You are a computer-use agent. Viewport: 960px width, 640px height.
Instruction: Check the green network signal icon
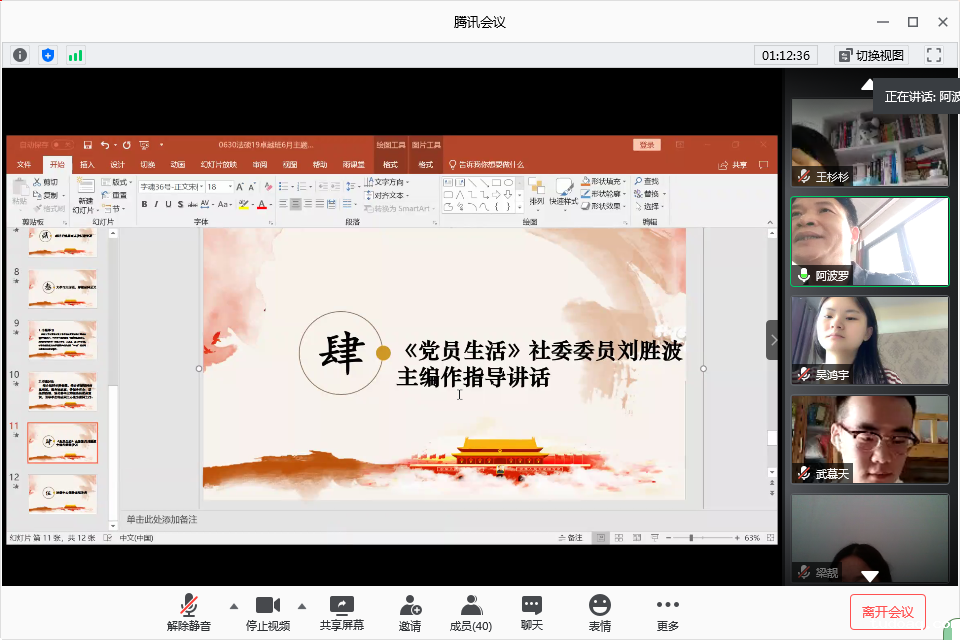click(76, 55)
